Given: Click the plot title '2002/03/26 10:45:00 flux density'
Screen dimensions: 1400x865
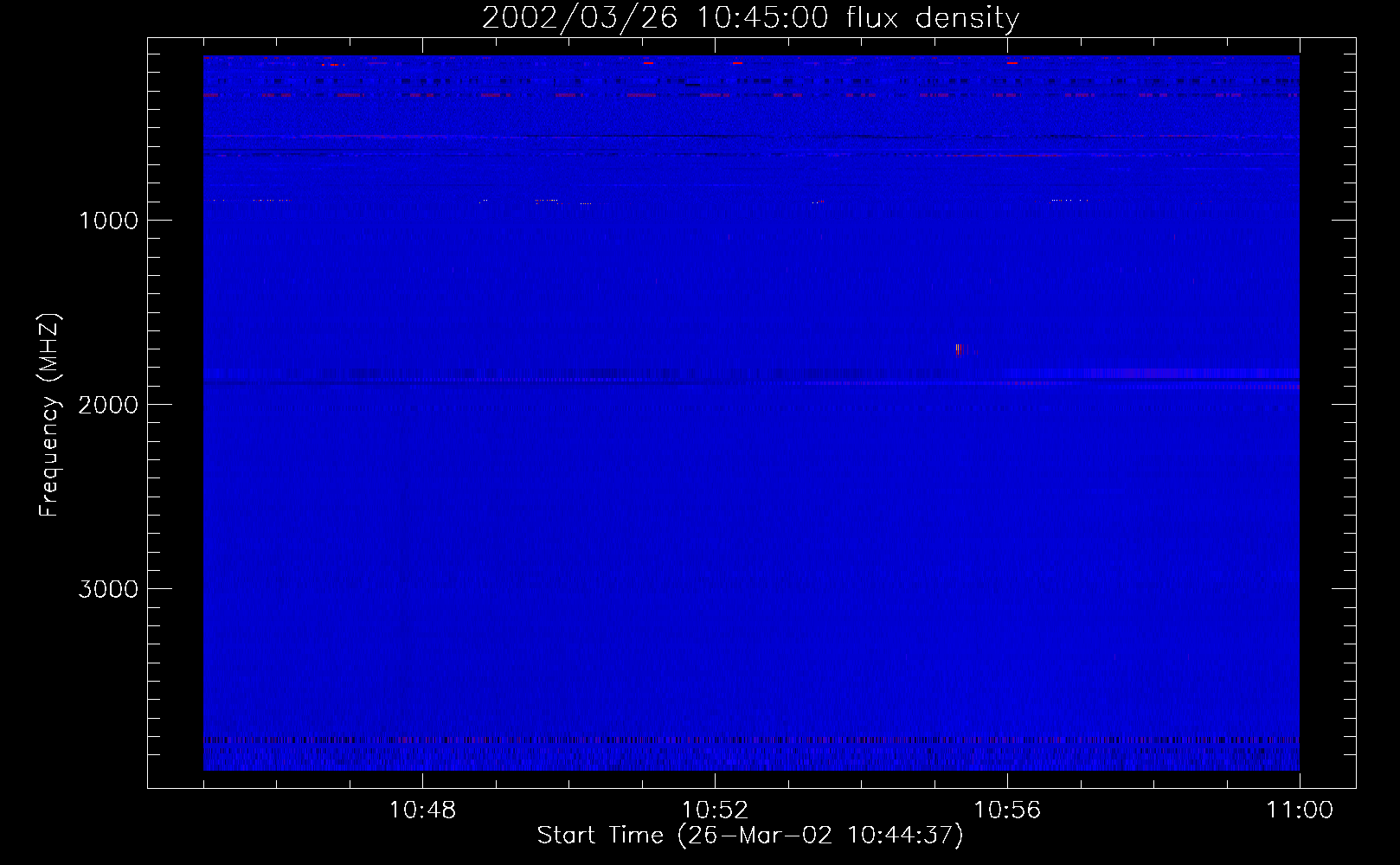Looking at the screenshot, I should pos(750,17).
